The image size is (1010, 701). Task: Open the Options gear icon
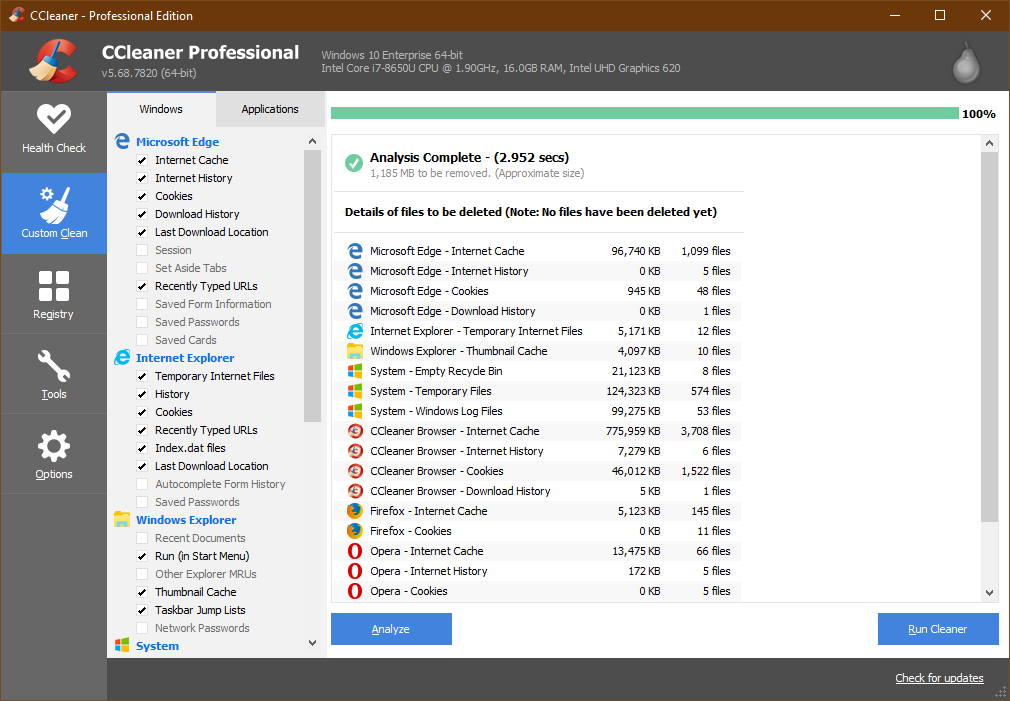(54, 446)
